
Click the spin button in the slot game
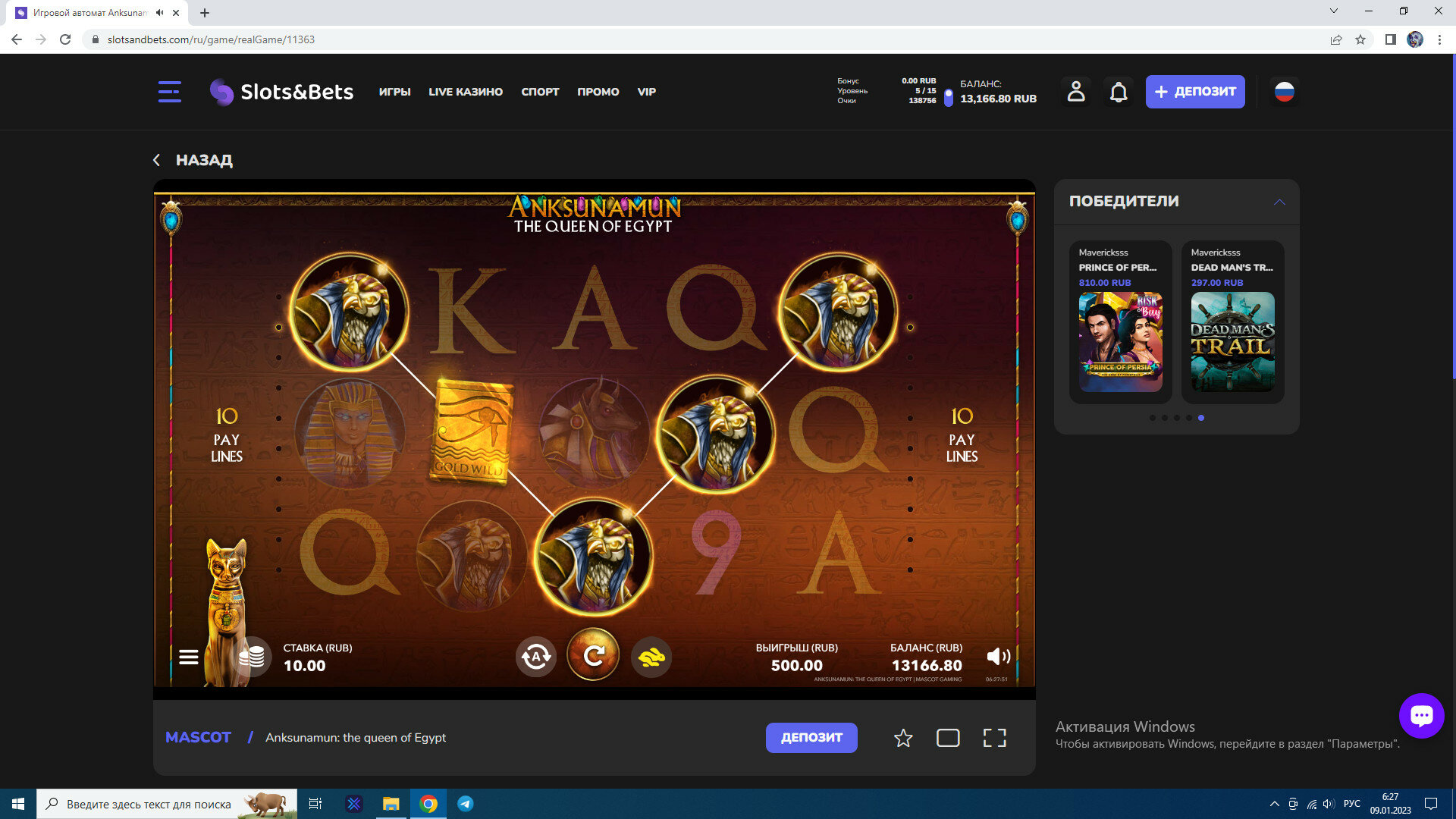(593, 655)
